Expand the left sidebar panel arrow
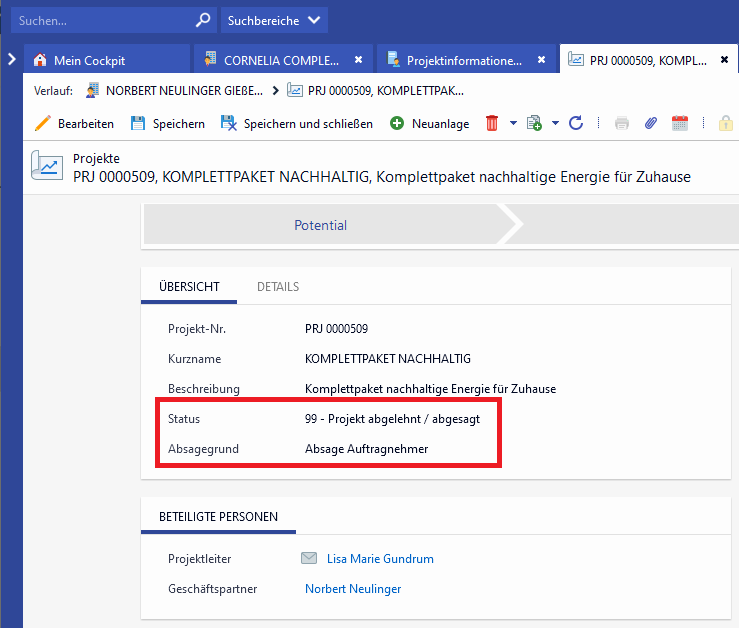This screenshot has width=739, height=628. [x=11, y=60]
